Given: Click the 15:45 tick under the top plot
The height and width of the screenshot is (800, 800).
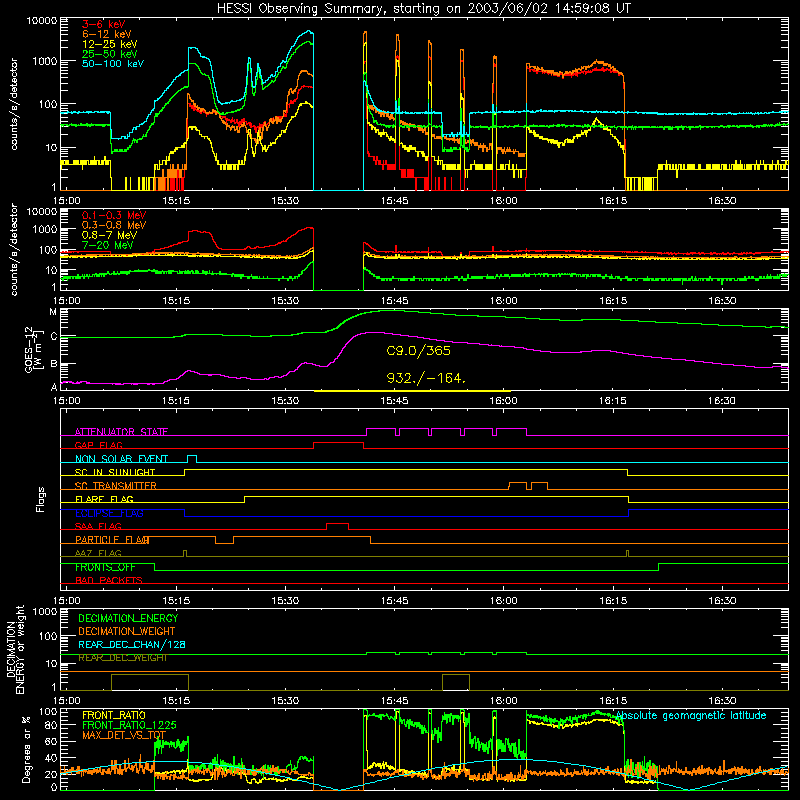Looking at the screenshot, I should click(x=394, y=201).
